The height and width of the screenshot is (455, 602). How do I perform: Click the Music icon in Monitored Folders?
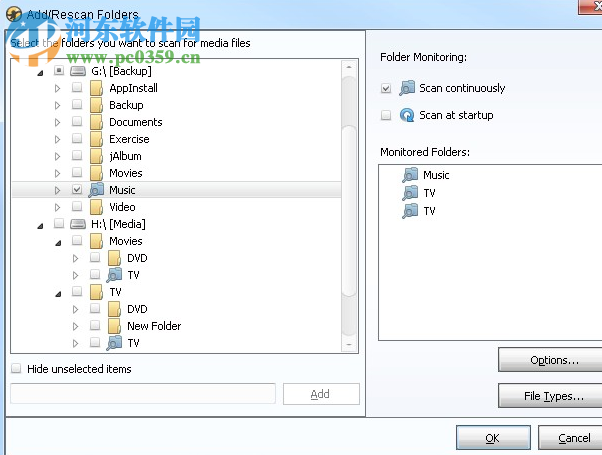tap(410, 175)
